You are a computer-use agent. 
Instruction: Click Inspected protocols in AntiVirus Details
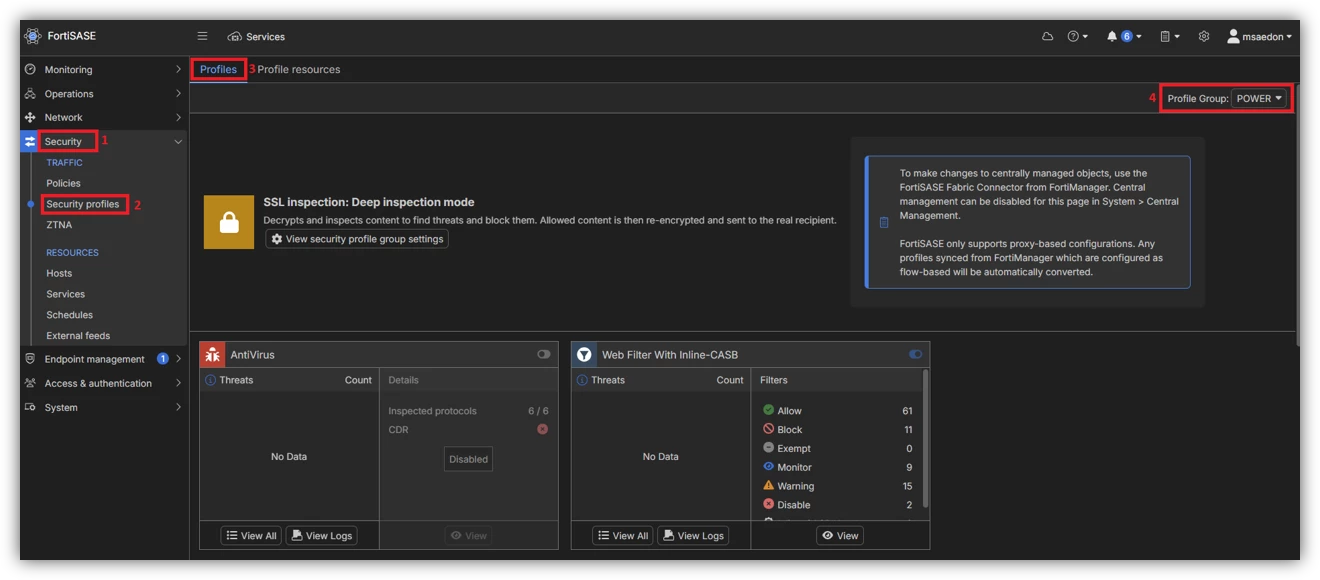[433, 411]
